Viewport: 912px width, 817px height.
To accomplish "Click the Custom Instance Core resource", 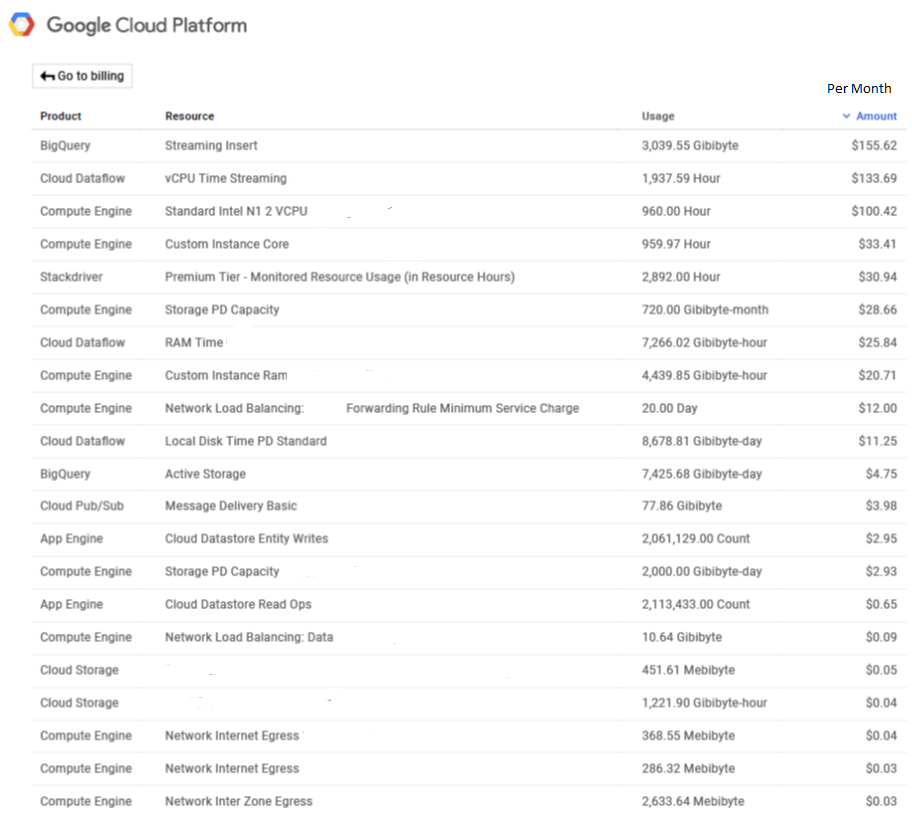I will tap(226, 244).
